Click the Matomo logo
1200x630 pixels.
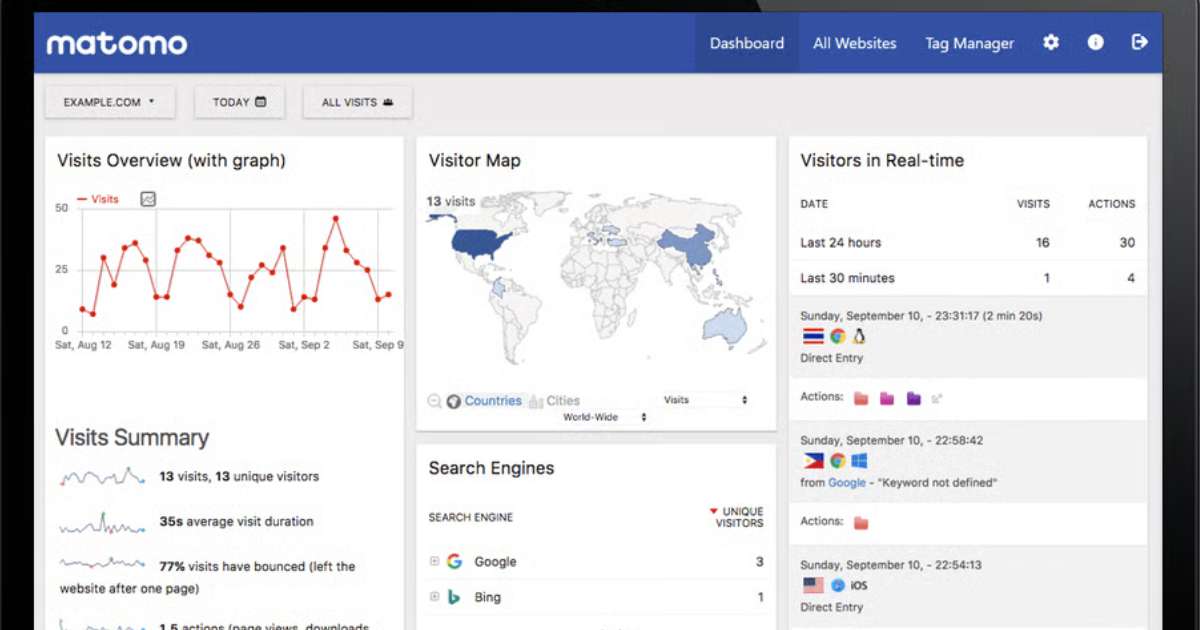(x=117, y=44)
